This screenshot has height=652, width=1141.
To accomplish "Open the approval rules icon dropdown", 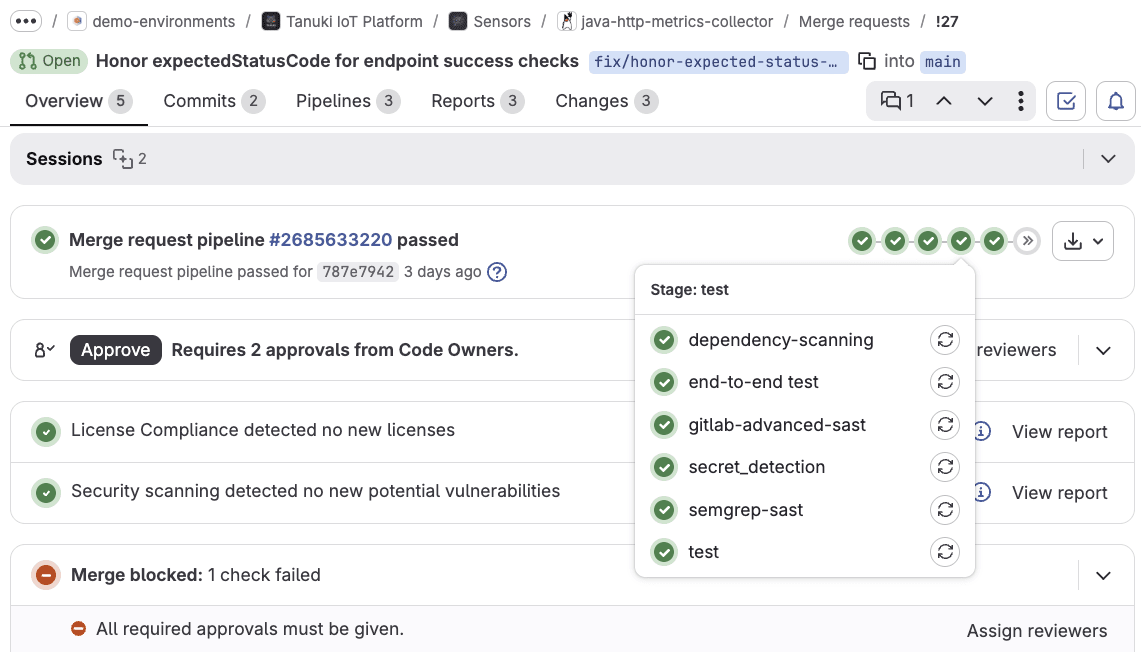I will point(44,350).
